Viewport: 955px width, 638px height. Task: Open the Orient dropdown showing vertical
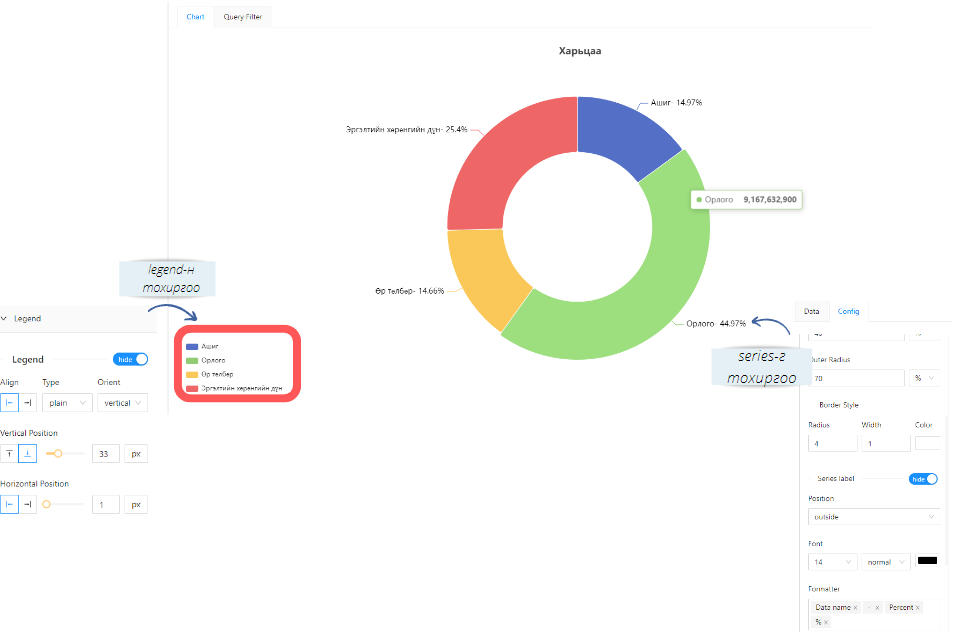point(121,402)
